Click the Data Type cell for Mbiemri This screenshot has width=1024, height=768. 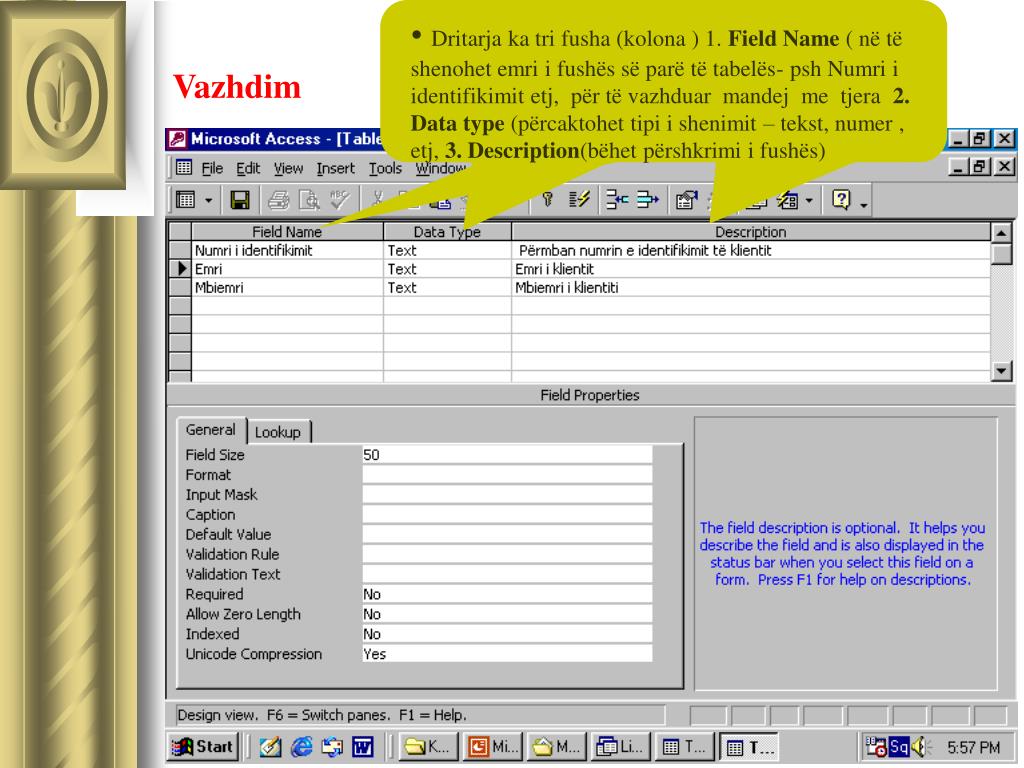[x=447, y=288]
